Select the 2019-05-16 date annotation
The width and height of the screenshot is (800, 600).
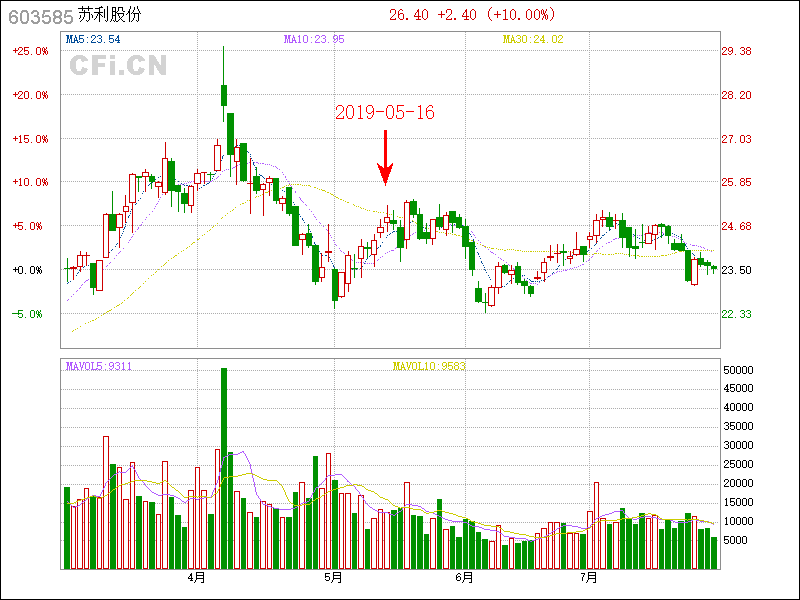(385, 113)
